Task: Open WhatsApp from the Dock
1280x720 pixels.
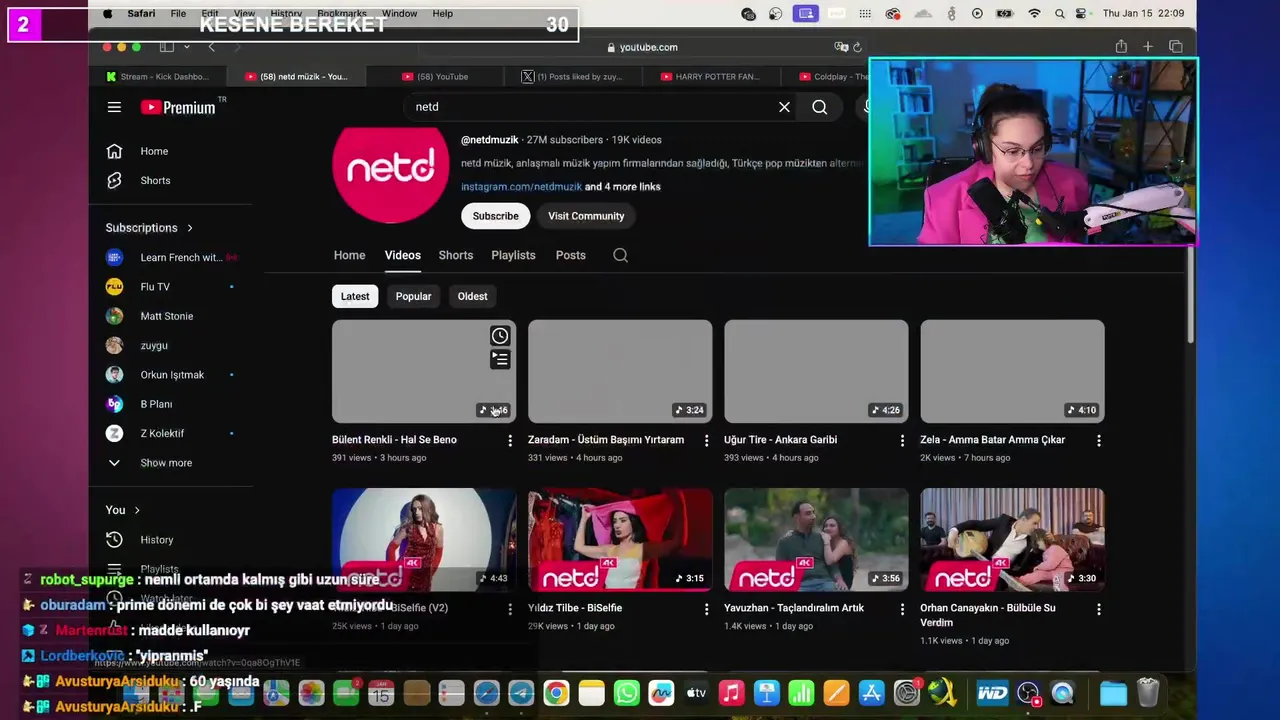Action: tap(626, 693)
